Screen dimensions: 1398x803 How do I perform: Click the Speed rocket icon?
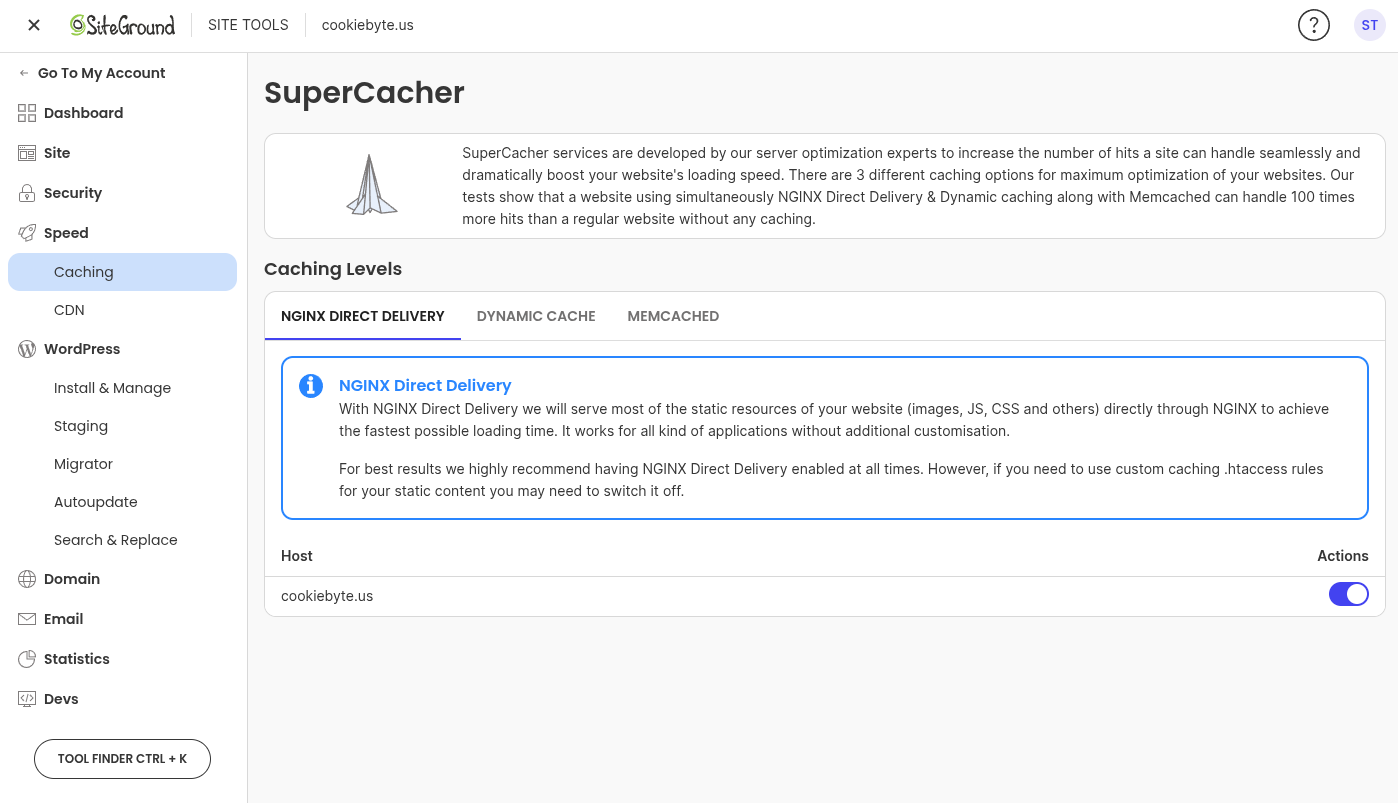27,233
